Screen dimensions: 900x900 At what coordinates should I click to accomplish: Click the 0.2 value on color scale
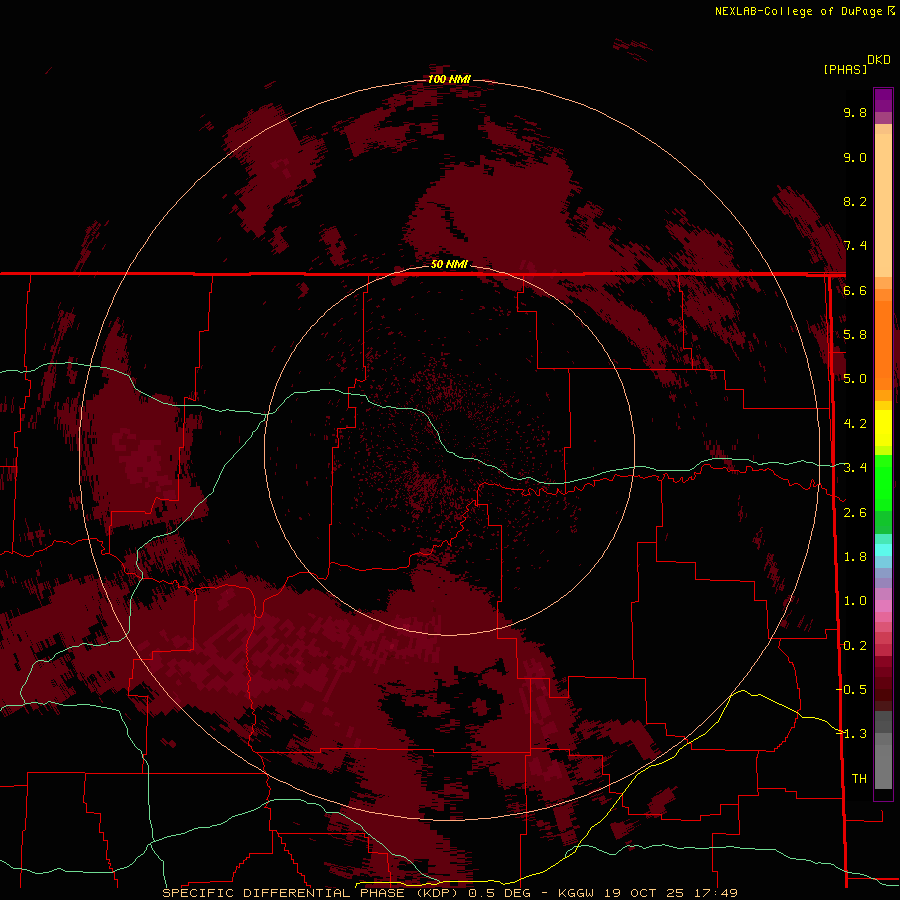point(855,646)
